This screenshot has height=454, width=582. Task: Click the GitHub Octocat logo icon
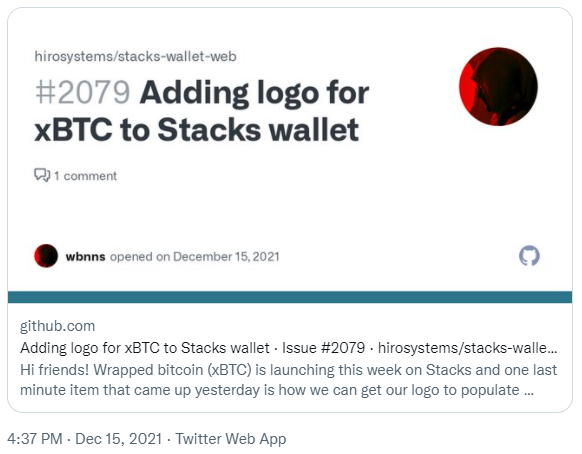pyautogui.click(x=529, y=256)
